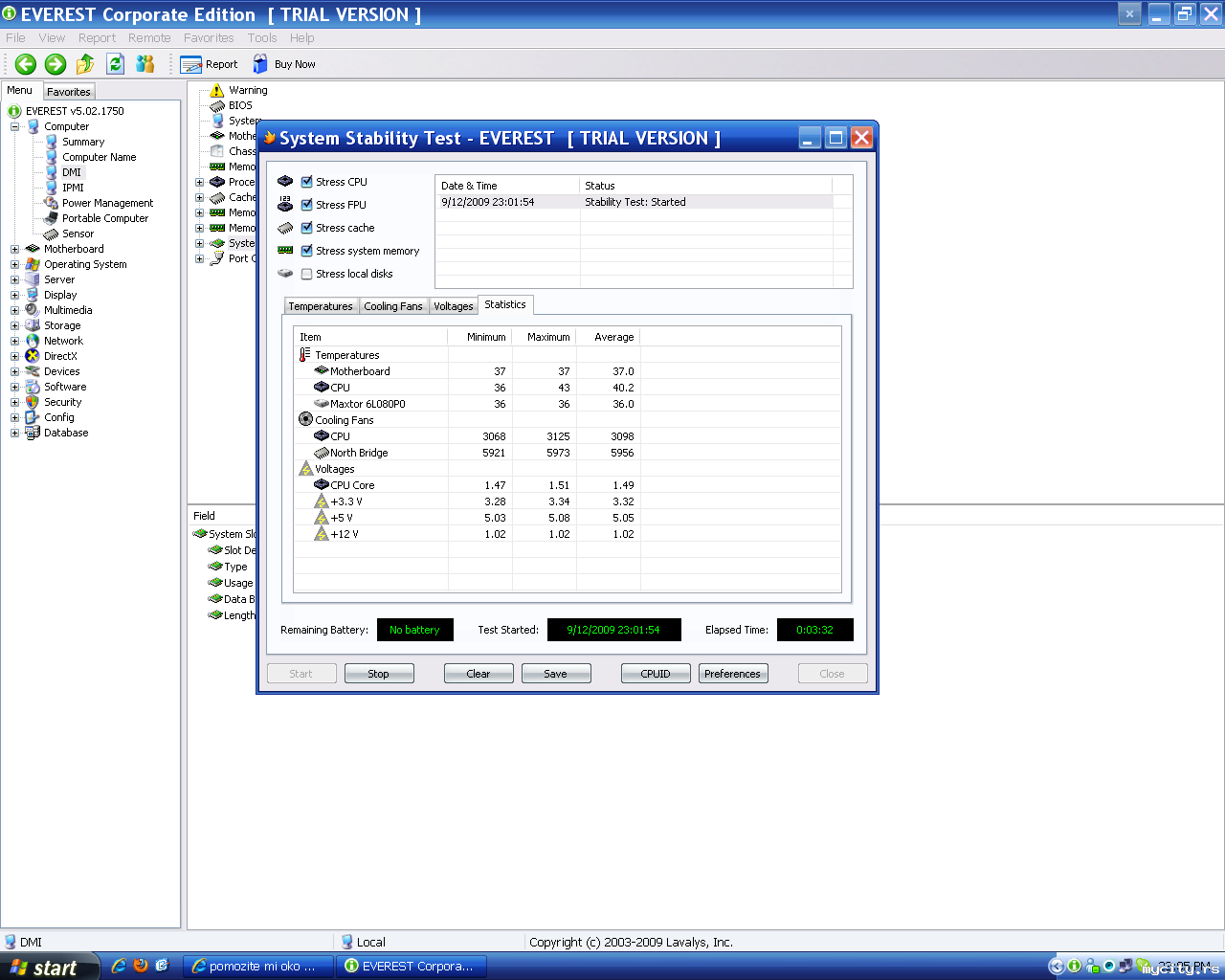Click the Operating System Windows-flag icon
Screen dimensions: 1225x980
click(33, 264)
